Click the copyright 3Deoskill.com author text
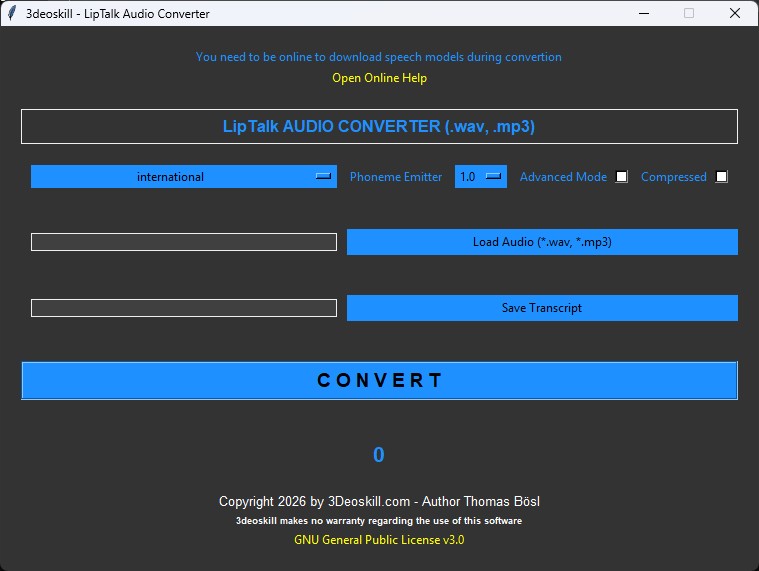Viewport: 759px width, 571px height. coord(379,501)
